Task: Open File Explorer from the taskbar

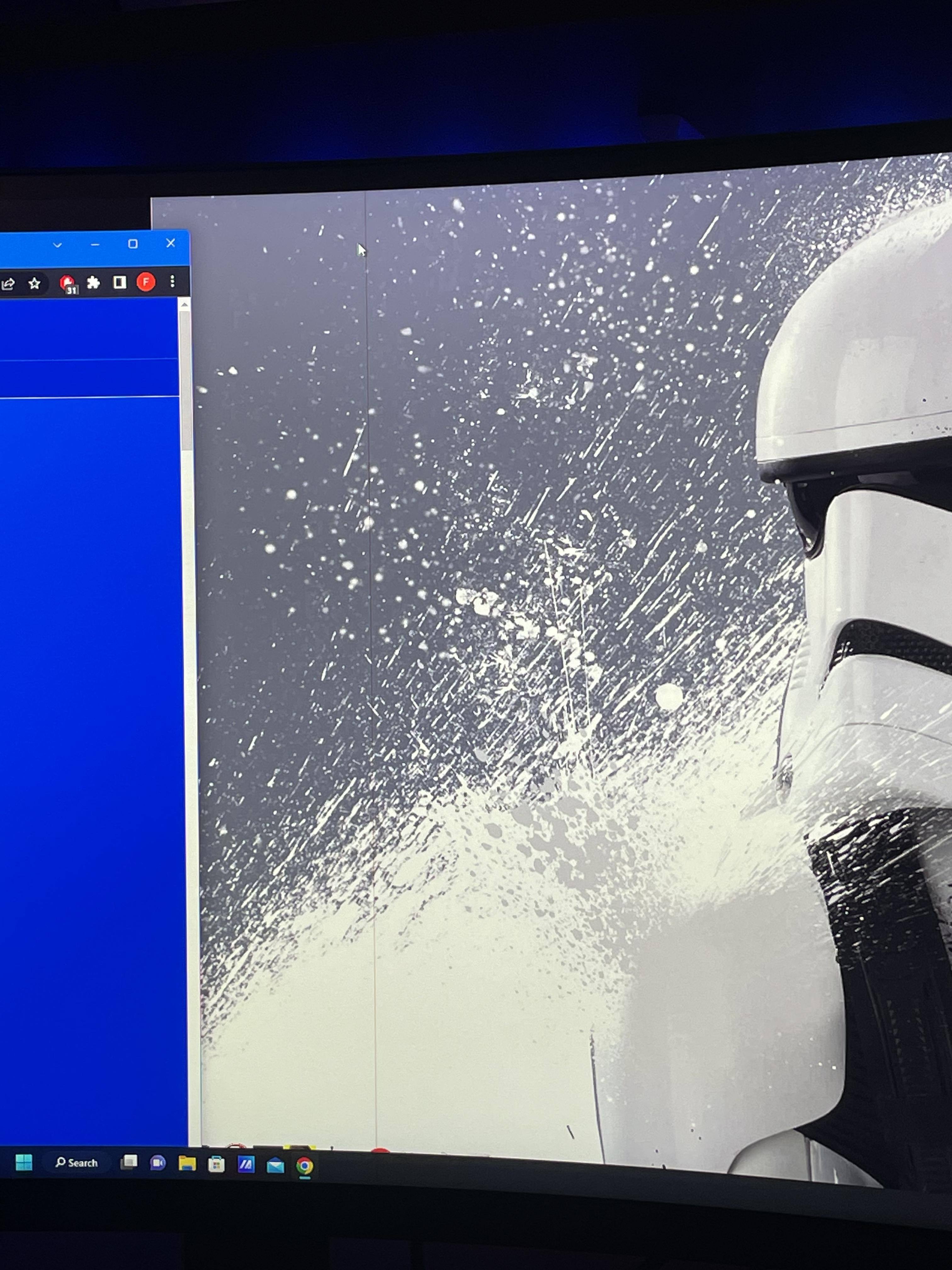Action: [x=187, y=1164]
